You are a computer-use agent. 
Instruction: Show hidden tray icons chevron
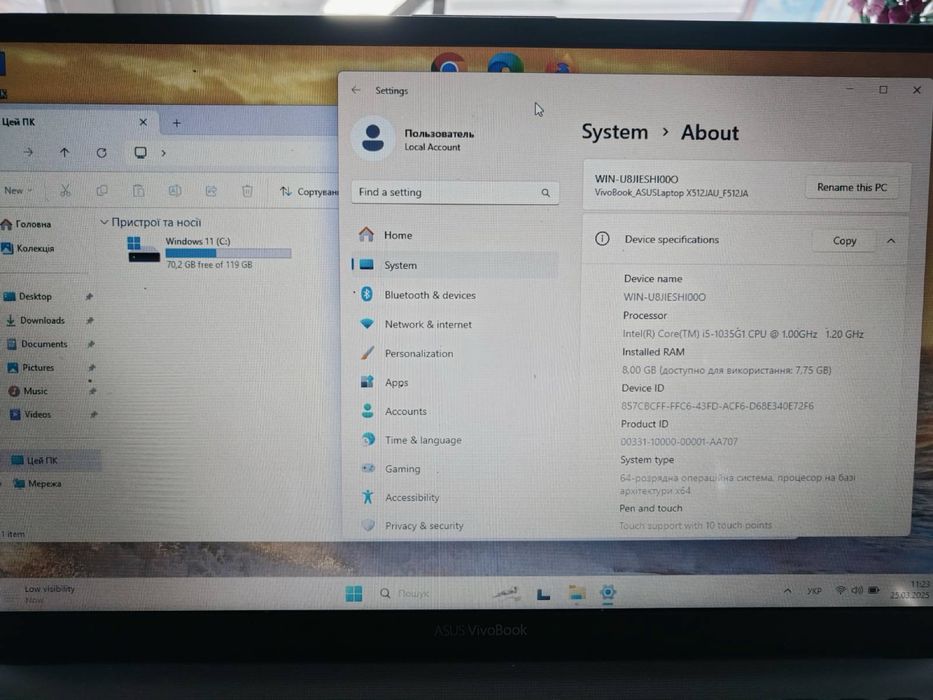click(787, 591)
